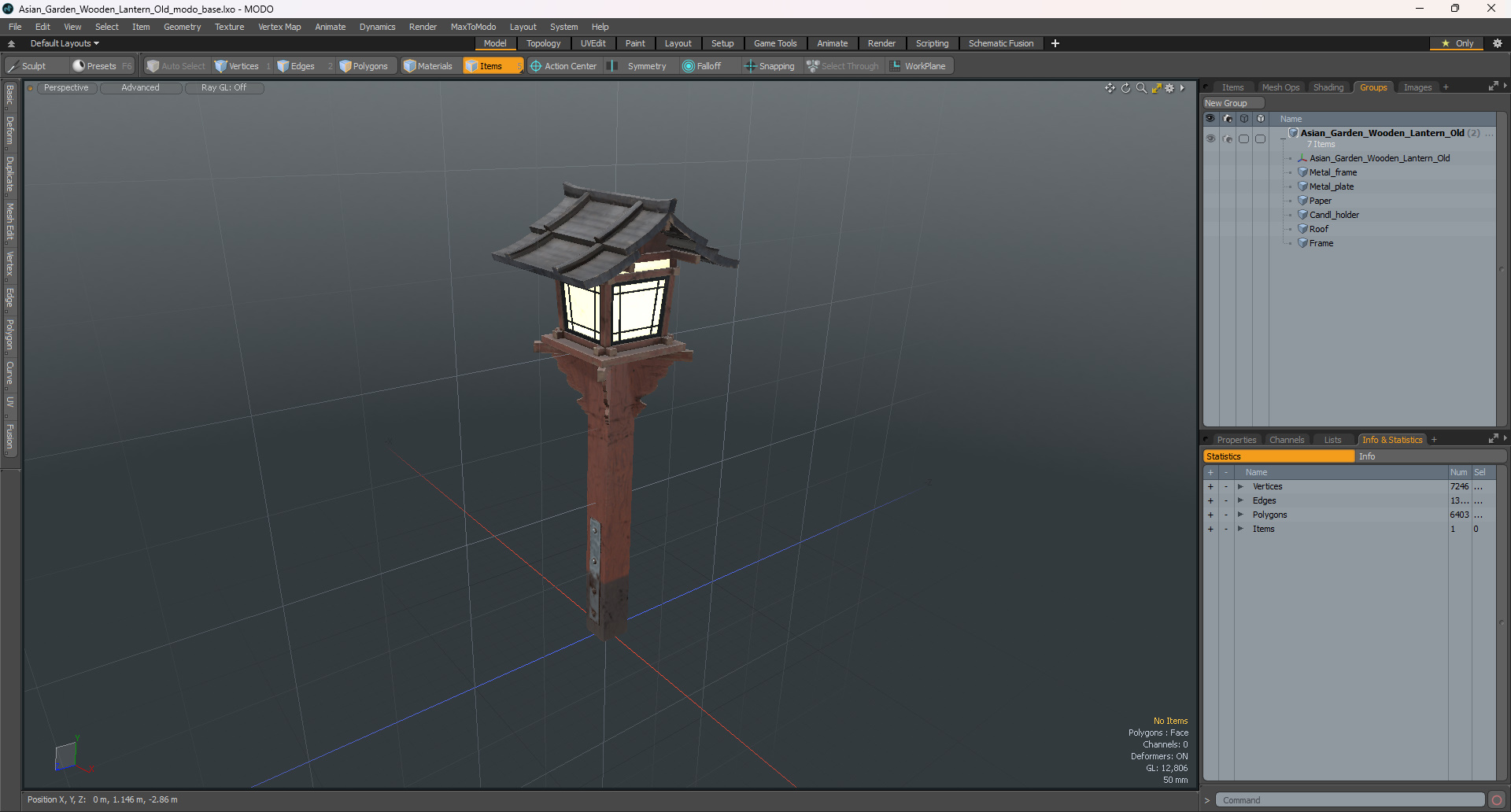Screen dimensions: 1511x812
Task: Toggle Select Through
Action: coord(843,66)
